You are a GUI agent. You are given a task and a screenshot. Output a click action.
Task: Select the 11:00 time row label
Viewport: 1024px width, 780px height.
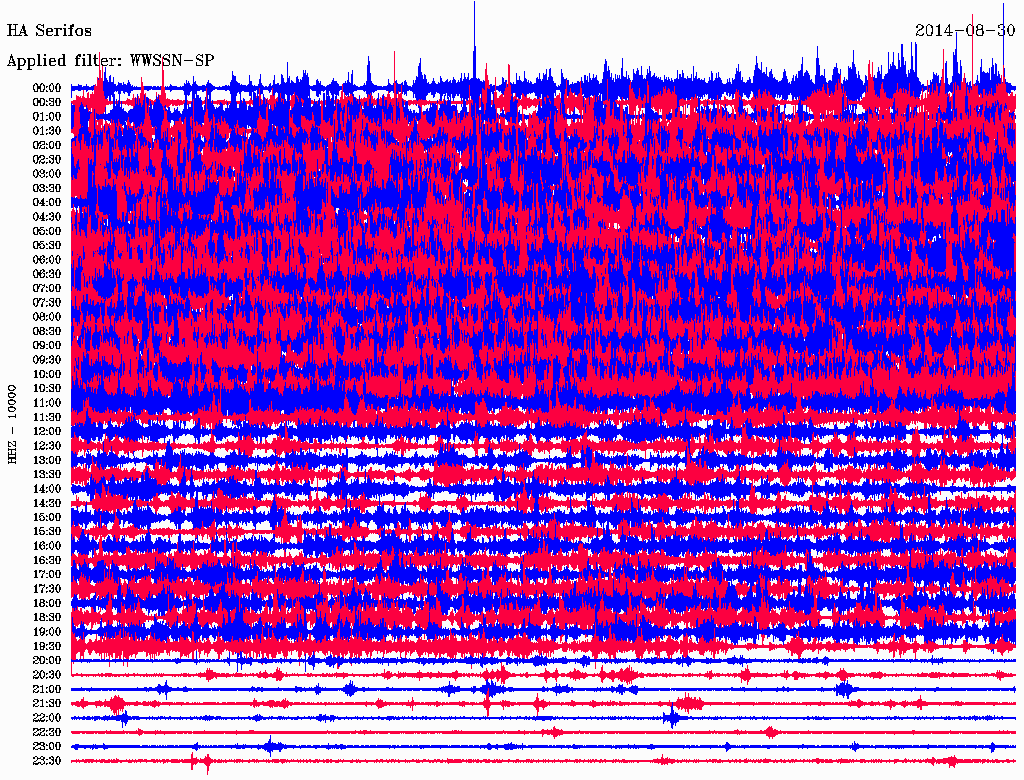coord(47,403)
